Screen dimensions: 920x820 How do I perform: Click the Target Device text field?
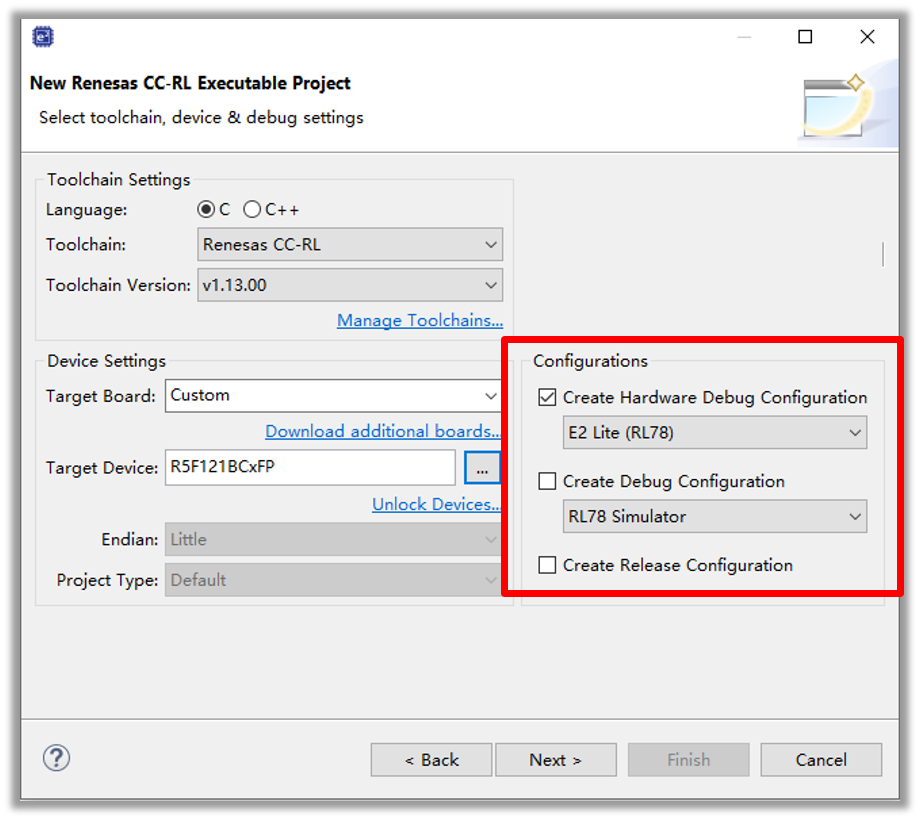(x=310, y=467)
